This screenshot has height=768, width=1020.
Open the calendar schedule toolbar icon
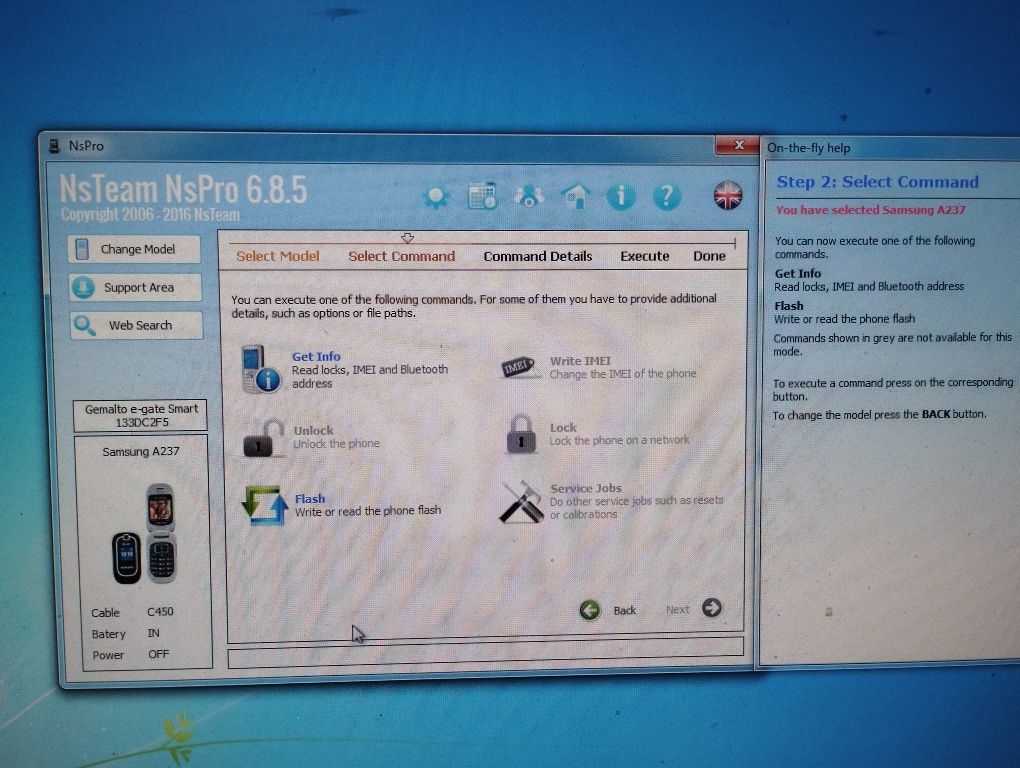(482, 196)
